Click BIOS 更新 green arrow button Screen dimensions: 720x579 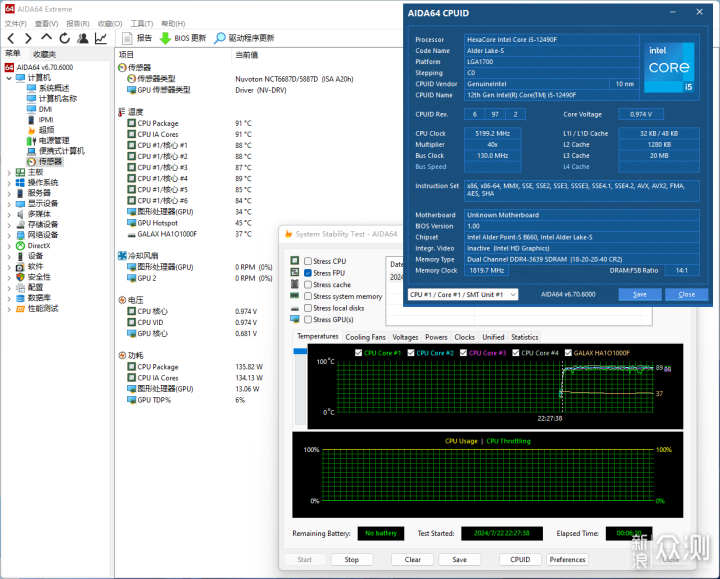coord(183,38)
